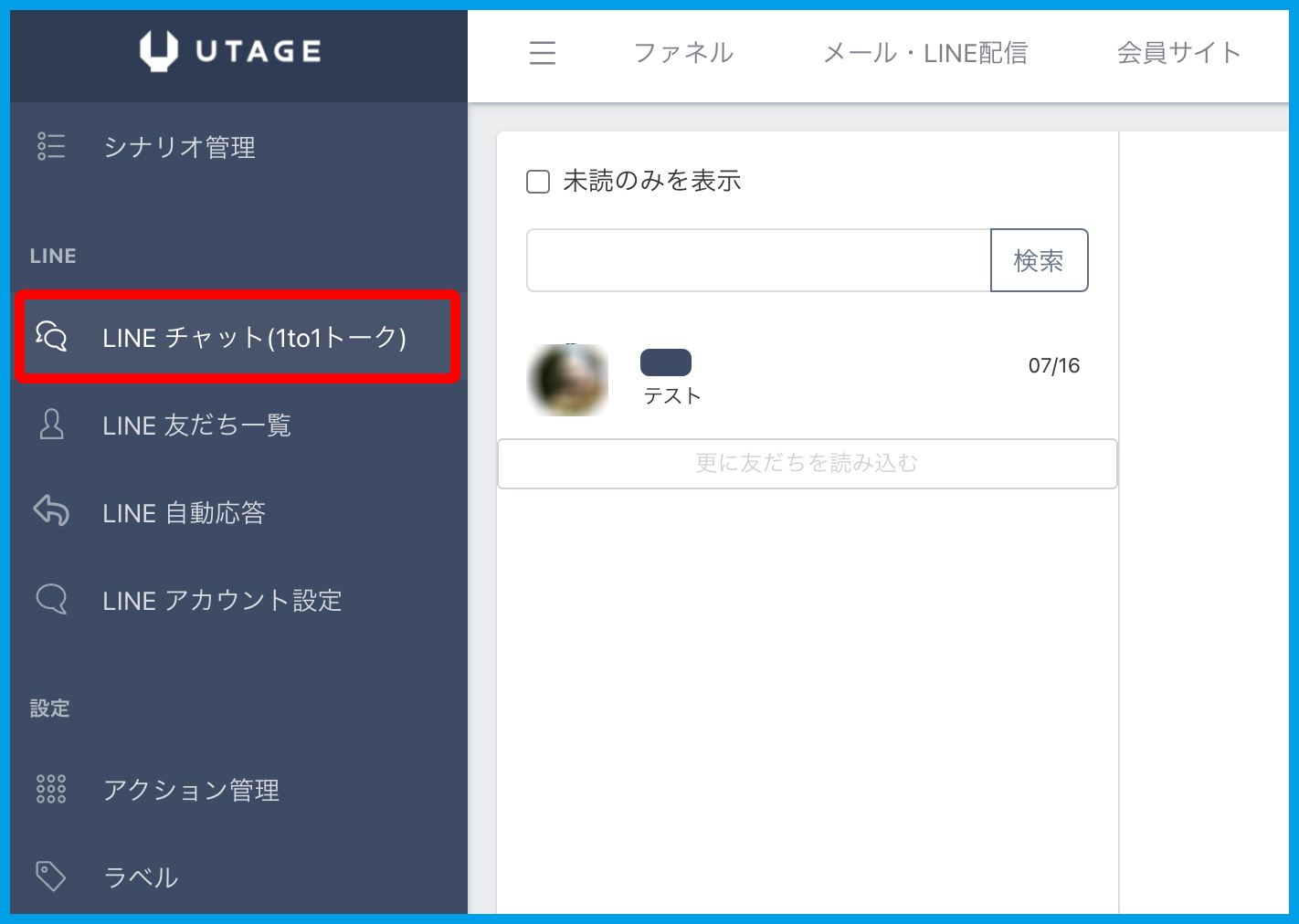Click the UTAGE logo

point(230,51)
